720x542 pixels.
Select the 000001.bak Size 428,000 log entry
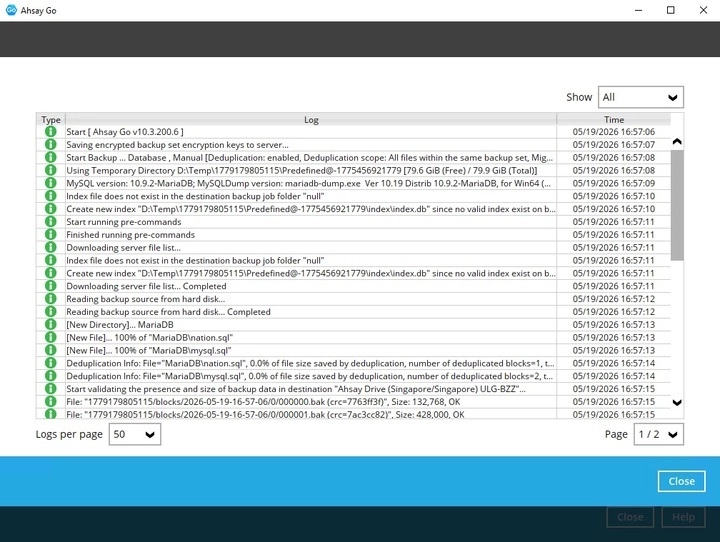point(311,414)
